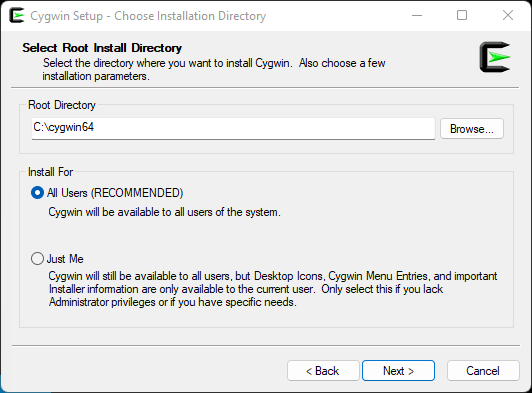This screenshot has width=532, height=393.
Task: Click the large Cygwin logo in the header
Action: (x=495, y=57)
